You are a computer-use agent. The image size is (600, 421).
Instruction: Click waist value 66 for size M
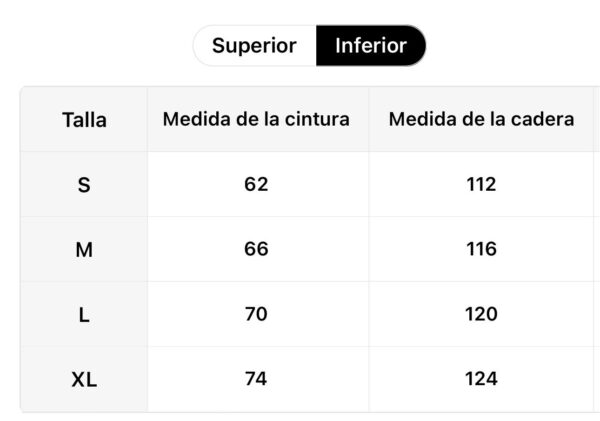[x=256, y=249]
